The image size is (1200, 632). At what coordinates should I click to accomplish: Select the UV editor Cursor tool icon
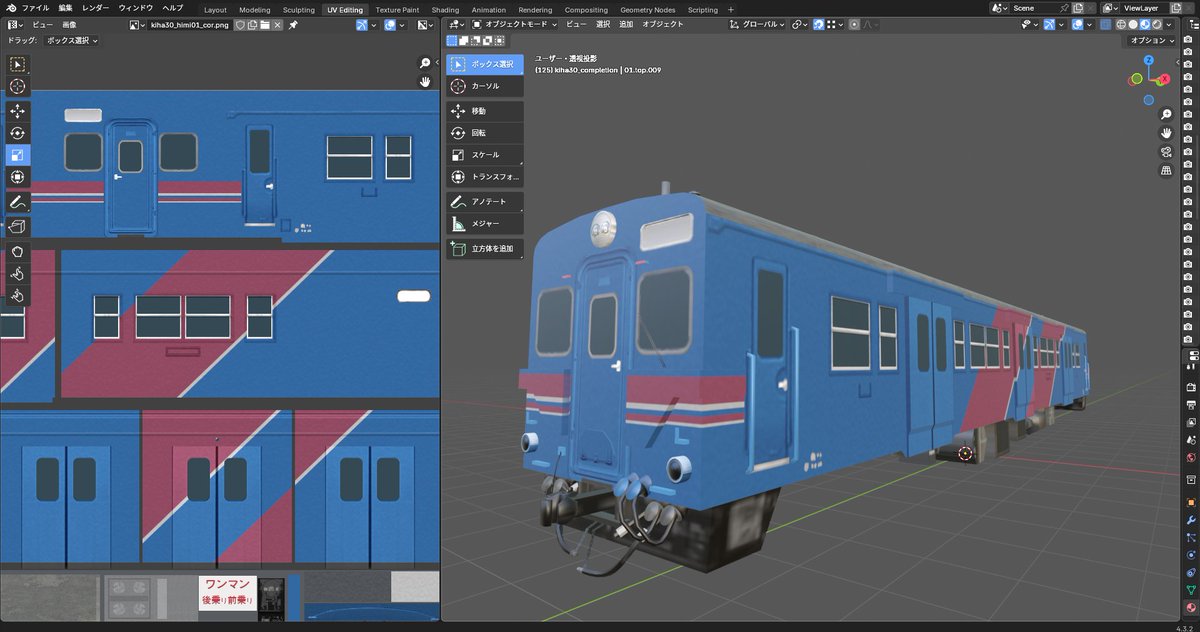click(x=18, y=86)
